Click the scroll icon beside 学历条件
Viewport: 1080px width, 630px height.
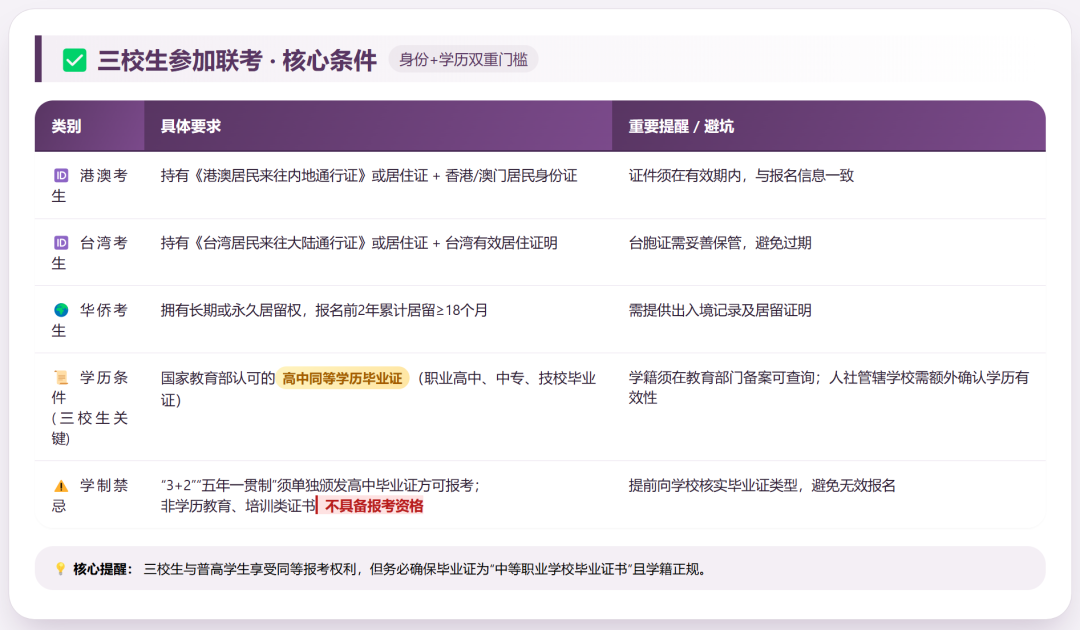61,378
